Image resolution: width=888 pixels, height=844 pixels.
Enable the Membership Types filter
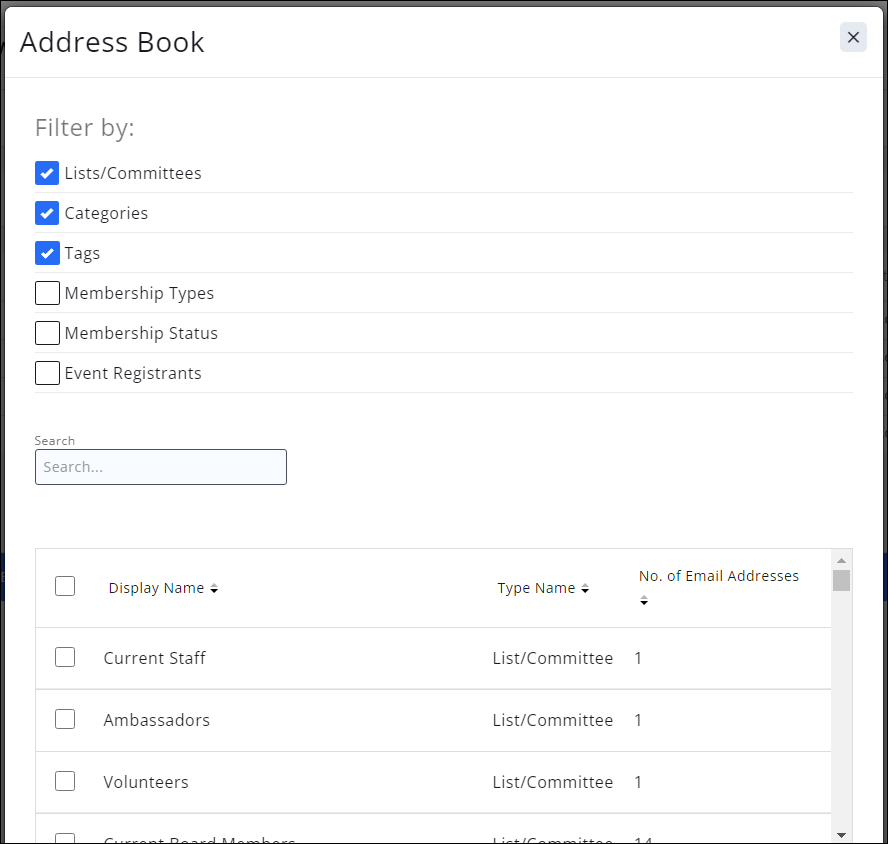click(x=47, y=293)
